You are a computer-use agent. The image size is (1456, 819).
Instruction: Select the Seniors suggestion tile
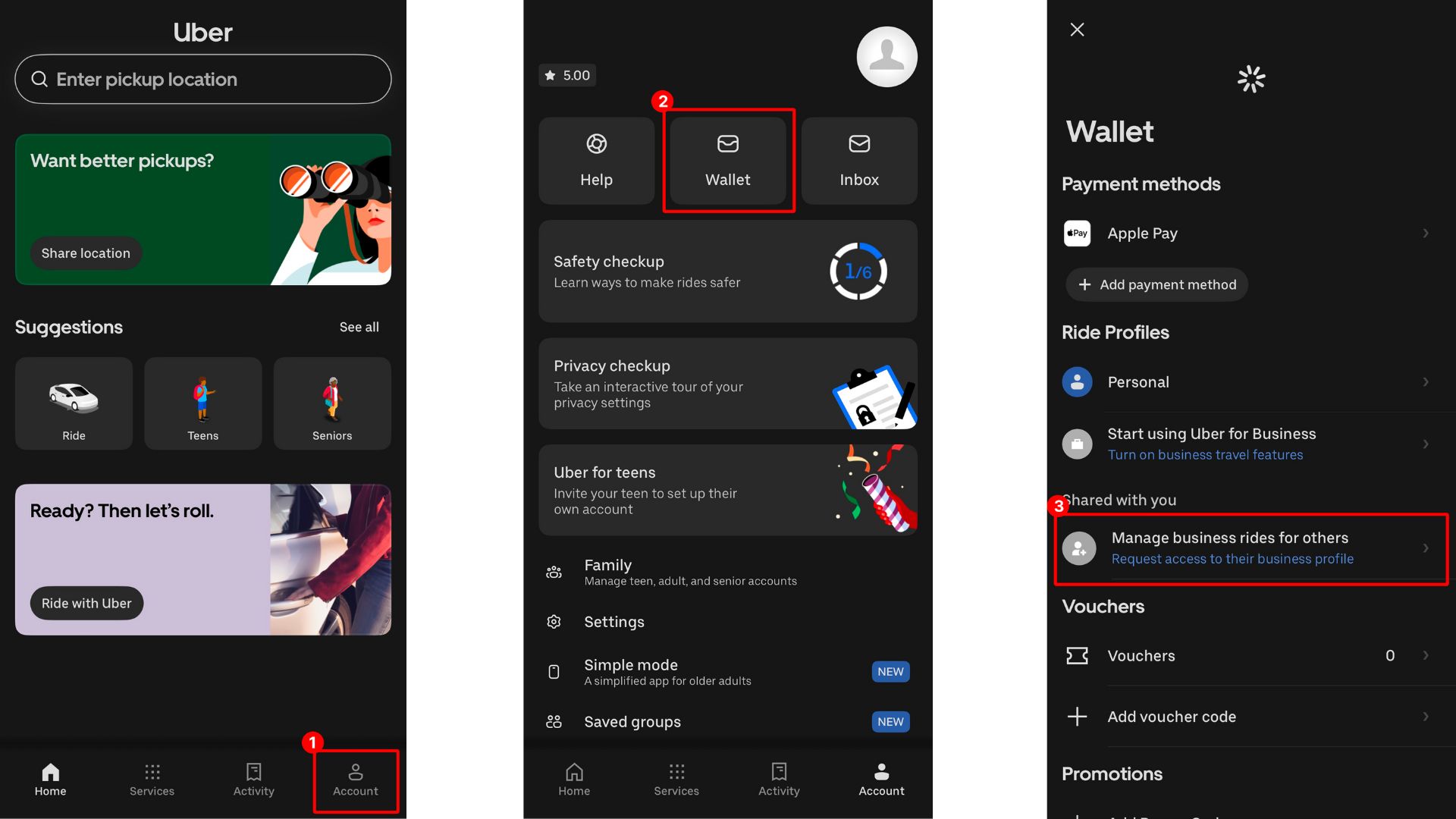tap(331, 403)
